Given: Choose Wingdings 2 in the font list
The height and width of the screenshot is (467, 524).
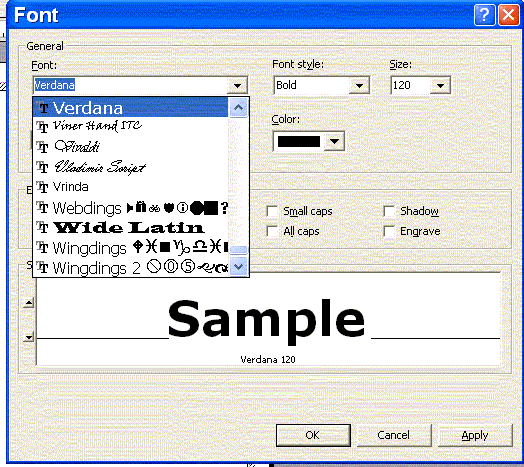Looking at the screenshot, I should [131, 267].
